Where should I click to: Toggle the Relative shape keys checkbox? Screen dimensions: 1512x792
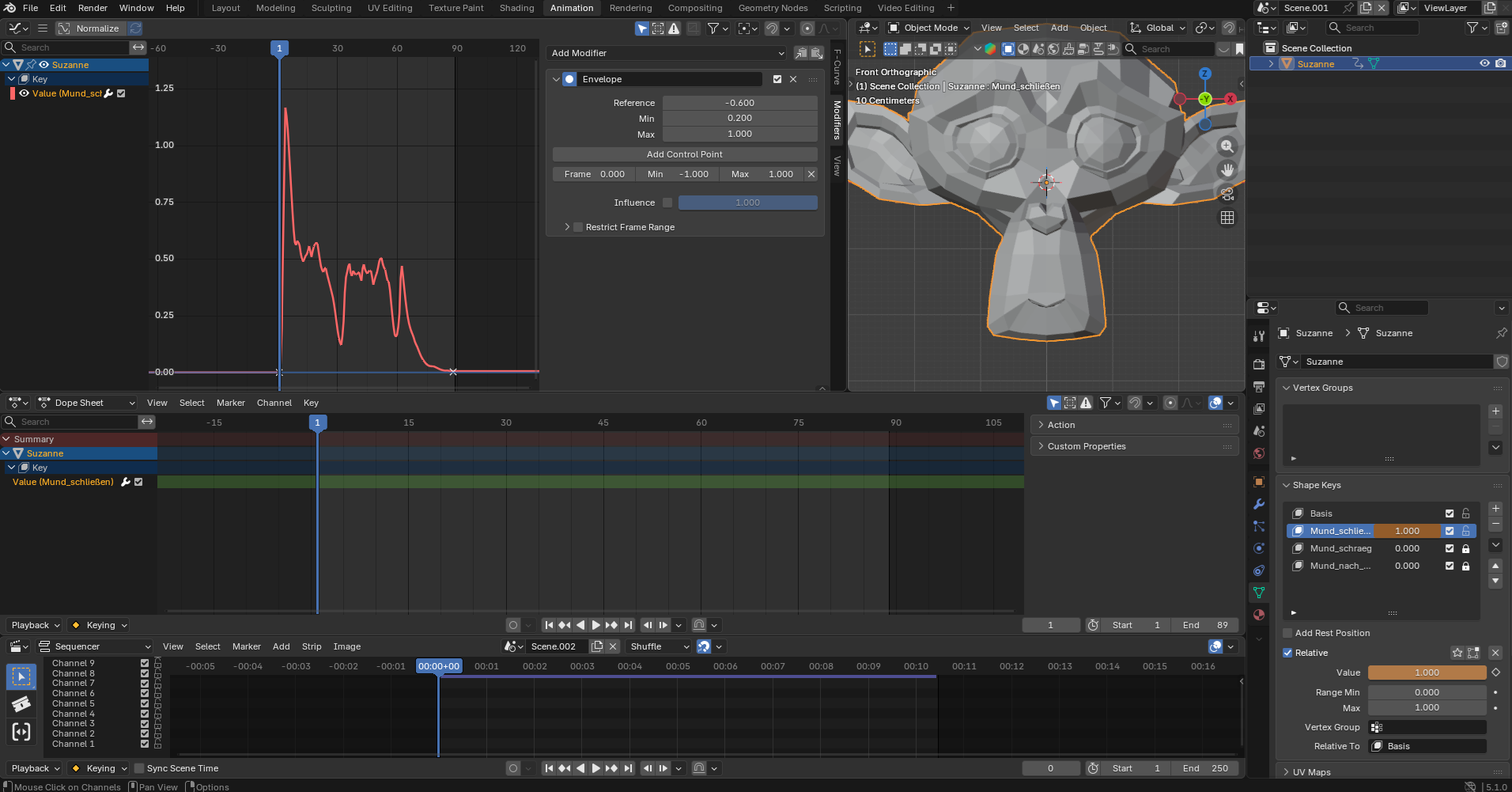(1287, 653)
